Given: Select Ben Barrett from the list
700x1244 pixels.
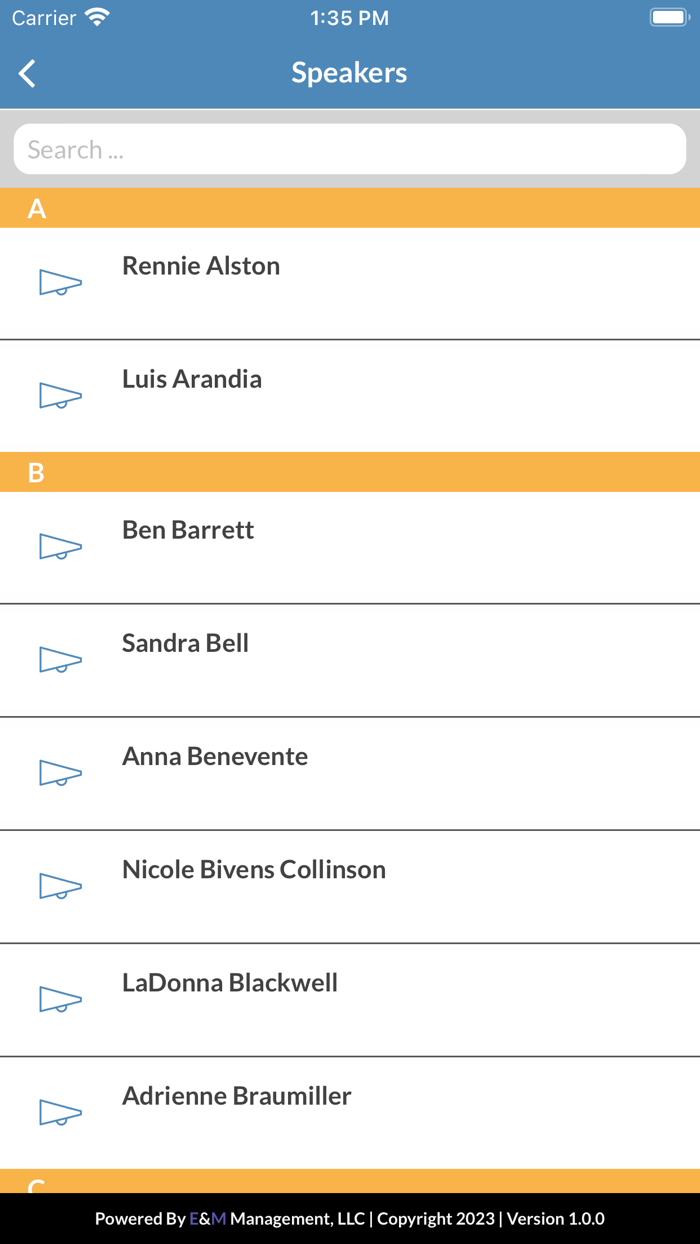Looking at the screenshot, I should (x=188, y=530).
